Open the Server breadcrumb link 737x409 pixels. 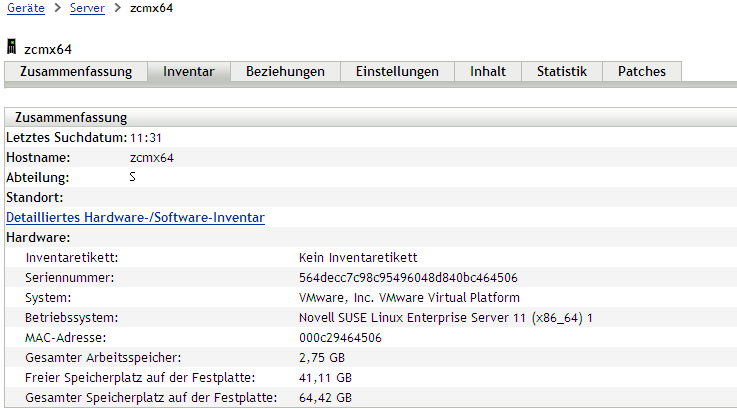coord(87,8)
